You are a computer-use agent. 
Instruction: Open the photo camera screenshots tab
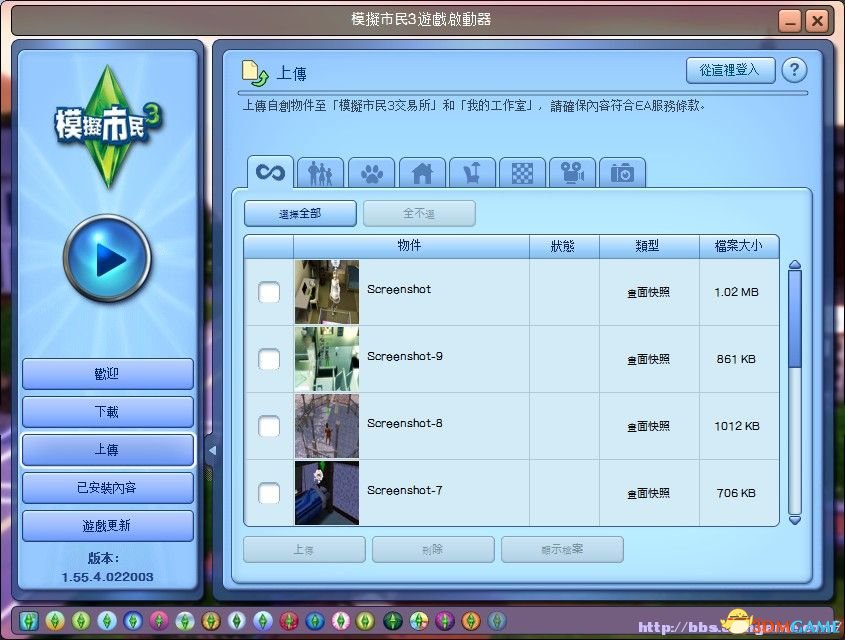tap(622, 173)
